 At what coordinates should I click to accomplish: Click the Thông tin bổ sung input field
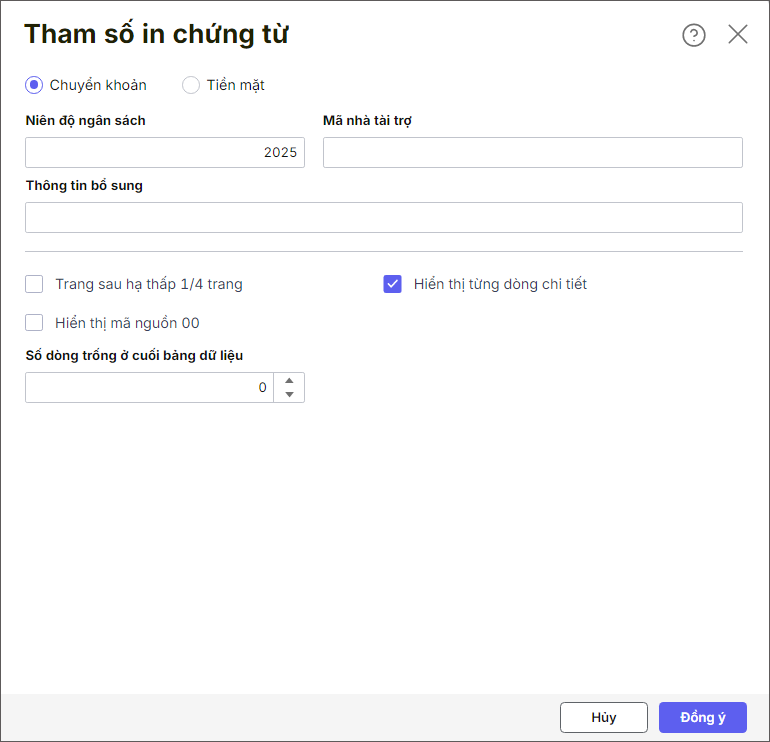(383, 217)
